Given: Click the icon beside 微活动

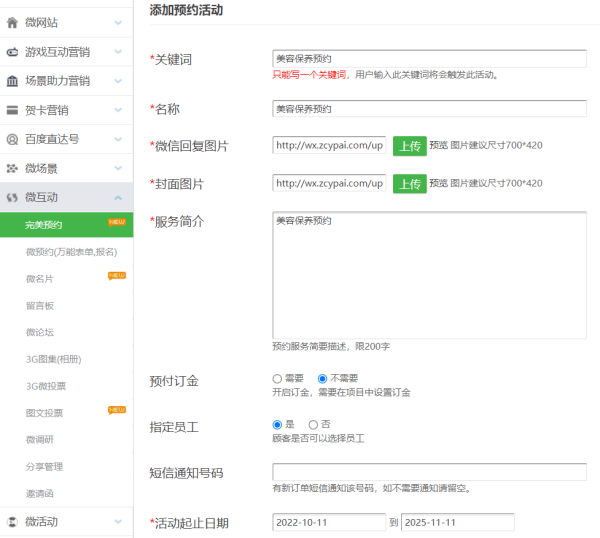Looking at the screenshot, I should [x=12, y=522].
